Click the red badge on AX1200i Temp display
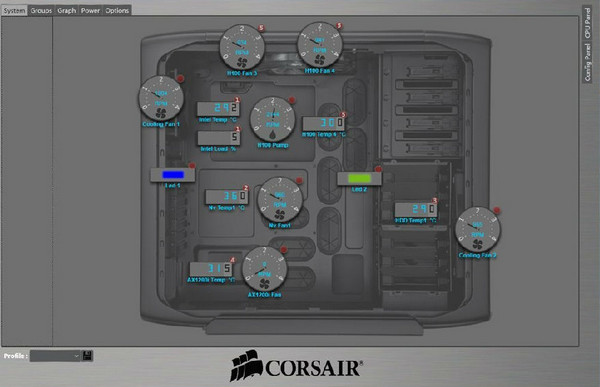This screenshot has height=387, width=600. pyautogui.click(x=232, y=260)
